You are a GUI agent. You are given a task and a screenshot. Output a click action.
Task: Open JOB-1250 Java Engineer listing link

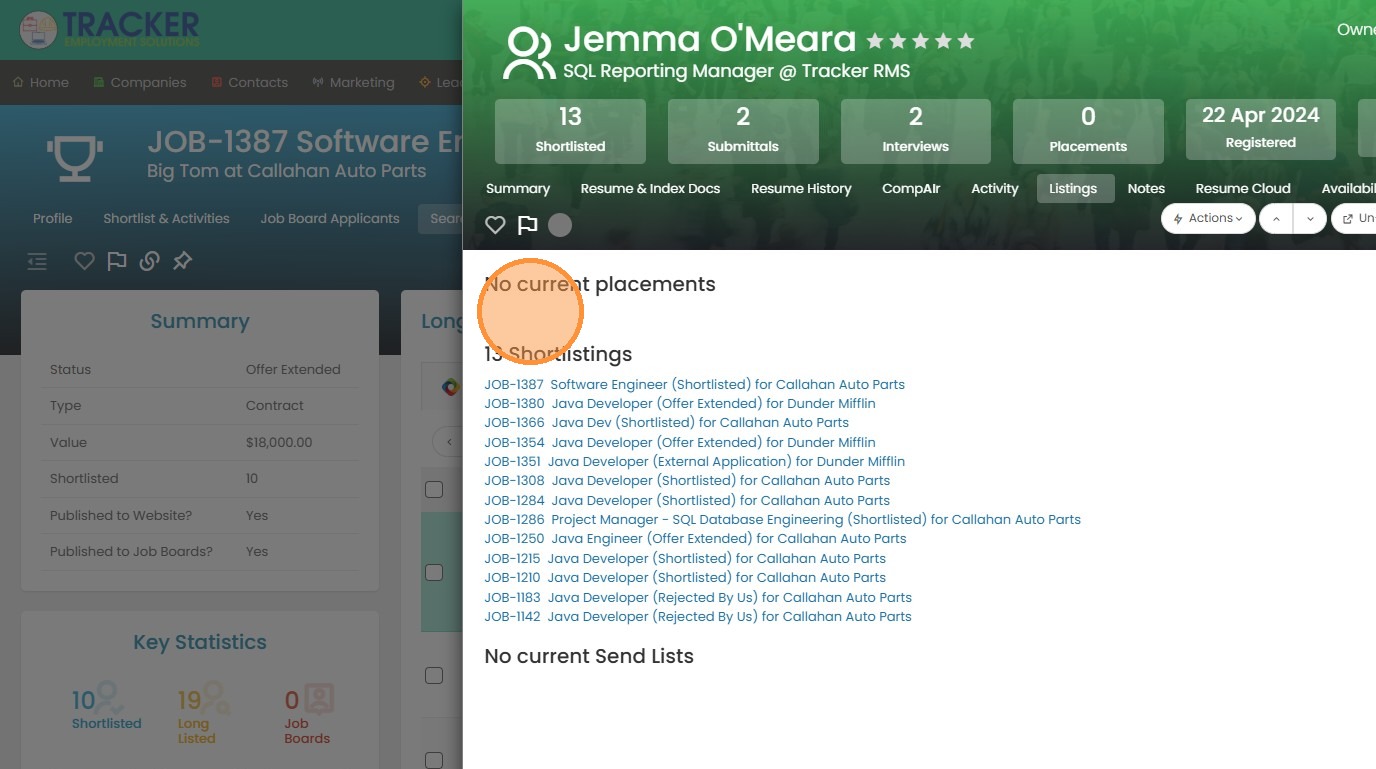pos(696,538)
